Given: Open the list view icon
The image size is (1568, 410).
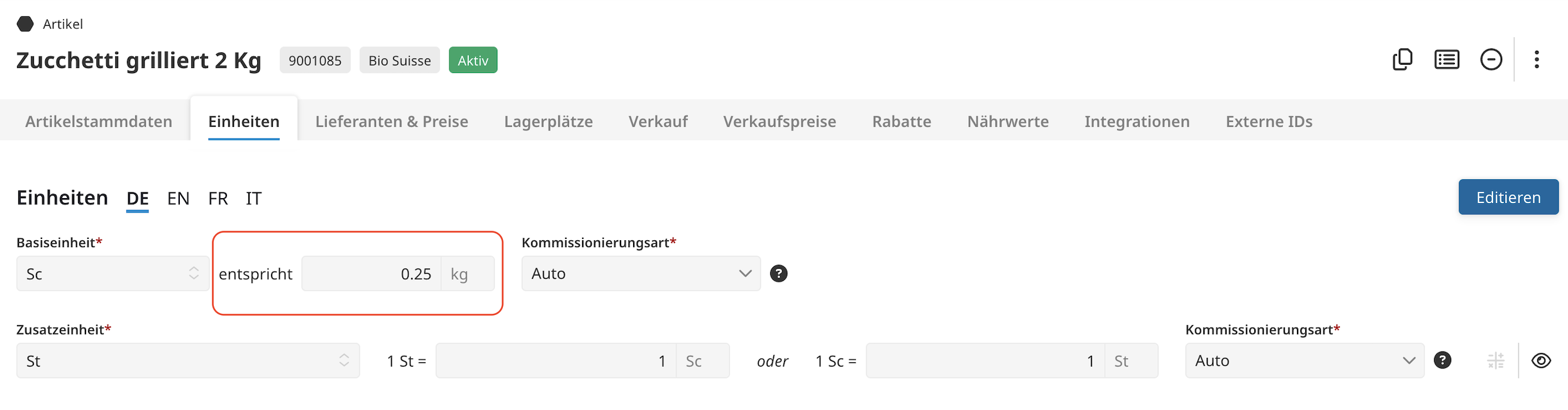Looking at the screenshot, I should coord(1447,60).
